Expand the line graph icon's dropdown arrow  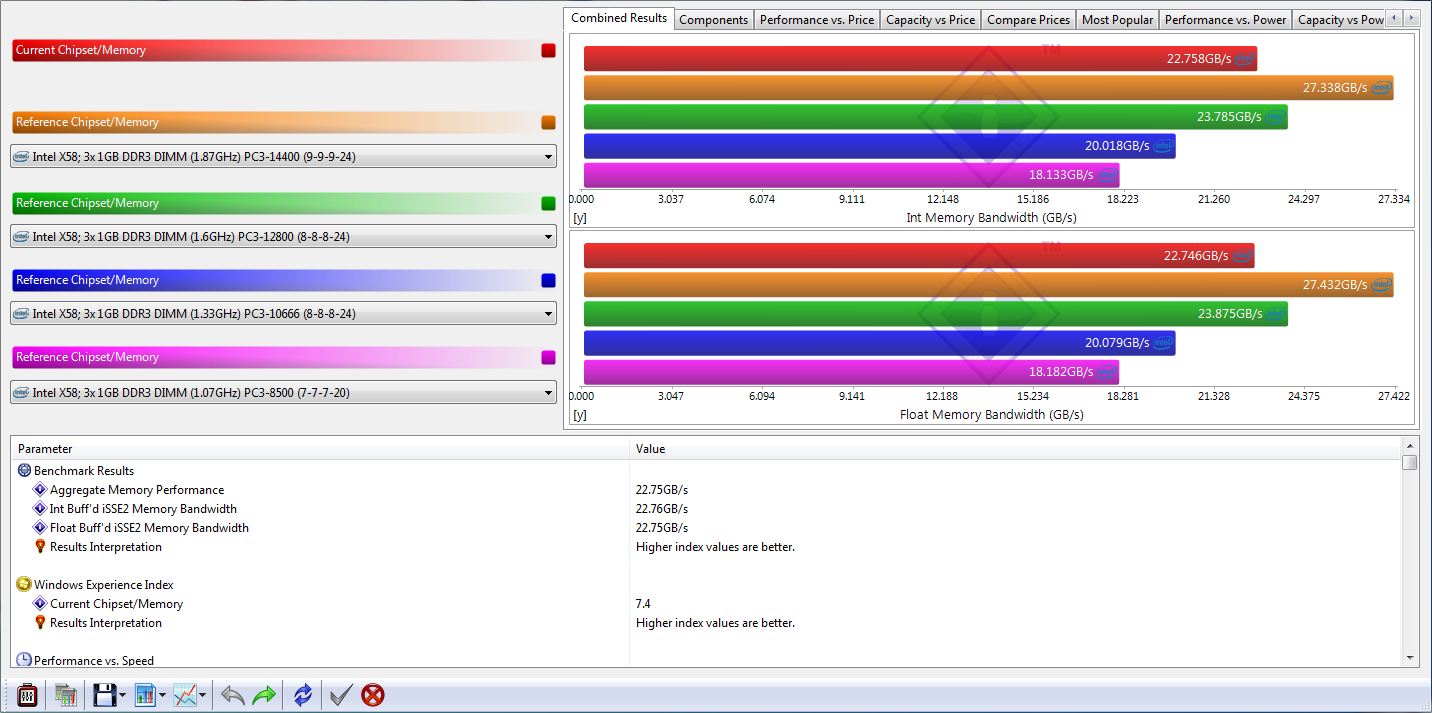pos(202,695)
